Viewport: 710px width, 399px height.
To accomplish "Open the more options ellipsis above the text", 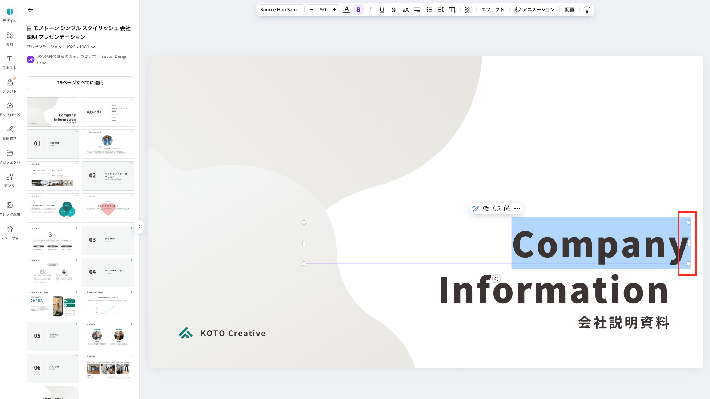I will (x=517, y=208).
